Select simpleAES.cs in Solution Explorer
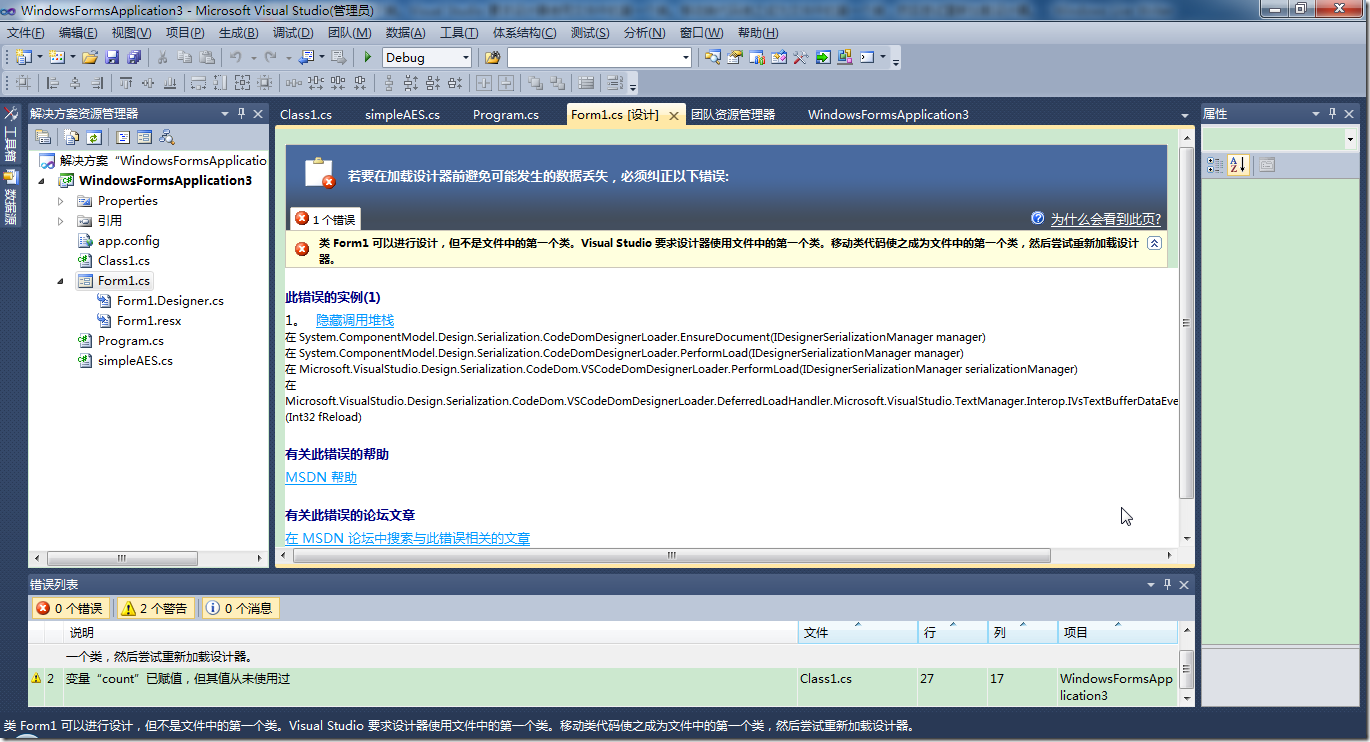The width and height of the screenshot is (1370, 742). coord(135,361)
